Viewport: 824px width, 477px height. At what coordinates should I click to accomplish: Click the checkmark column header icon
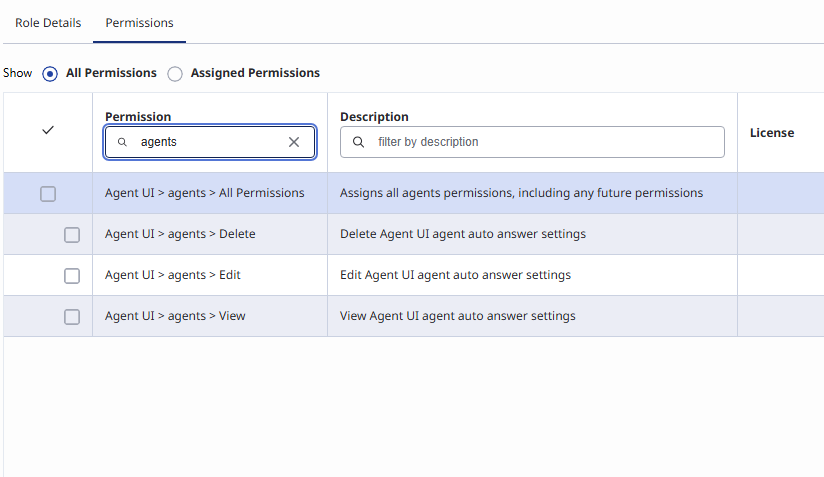(x=48, y=131)
